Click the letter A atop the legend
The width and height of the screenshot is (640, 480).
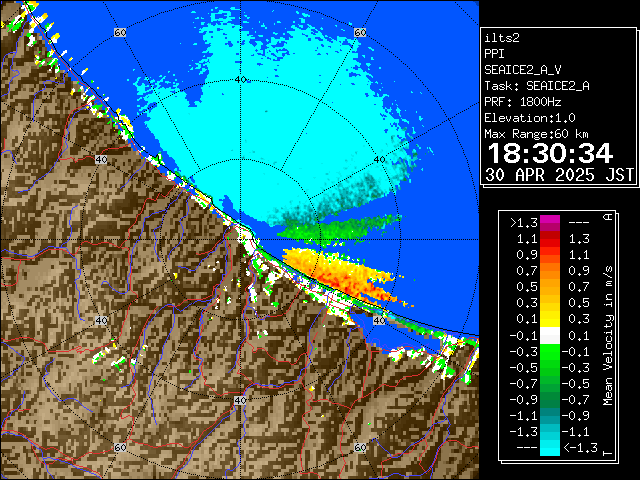(608, 217)
